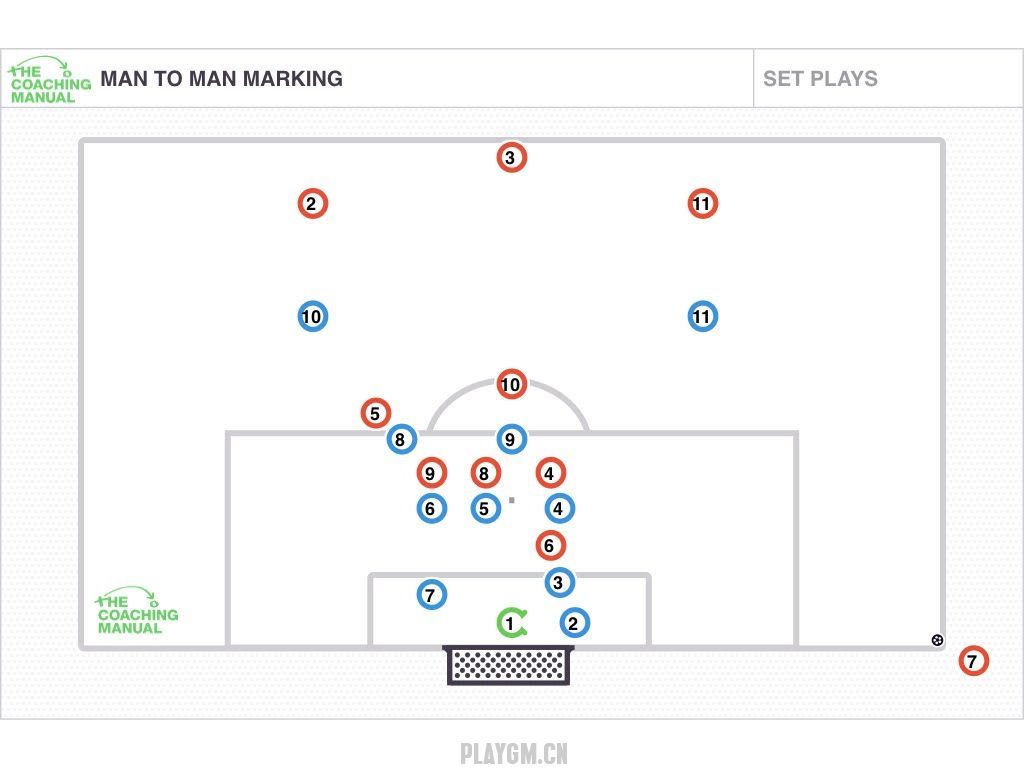Click The Coaching Manual logo in header

point(50,80)
